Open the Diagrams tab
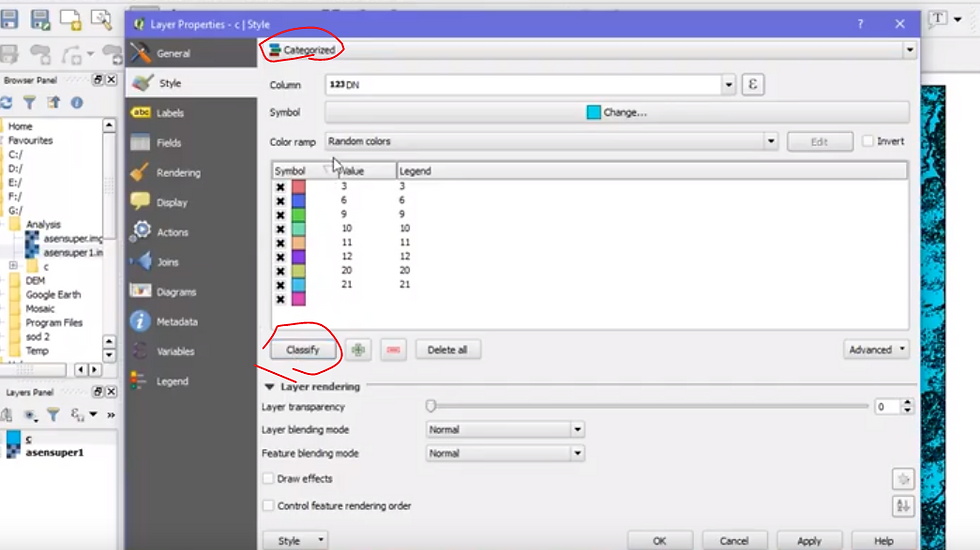980x550 pixels. tap(191, 292)
